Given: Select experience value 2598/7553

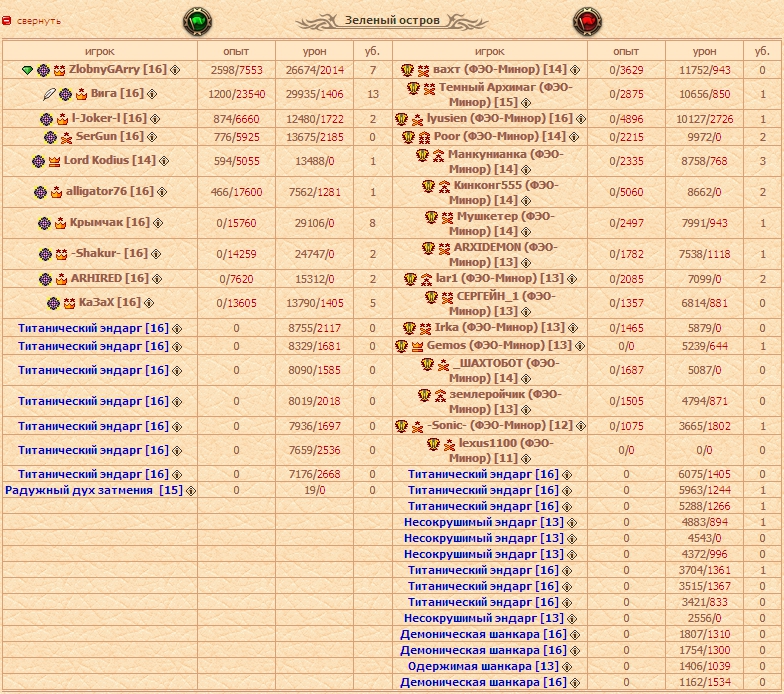Looking at the screenshot, I should click(x=236, y=70).
